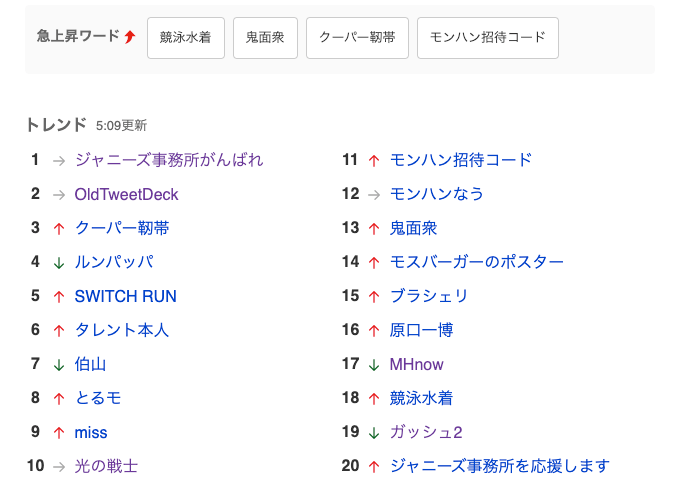Screen dimensions: 675x482
Task: Open the 光の戦士 trend link
Action: click(106, 466)
